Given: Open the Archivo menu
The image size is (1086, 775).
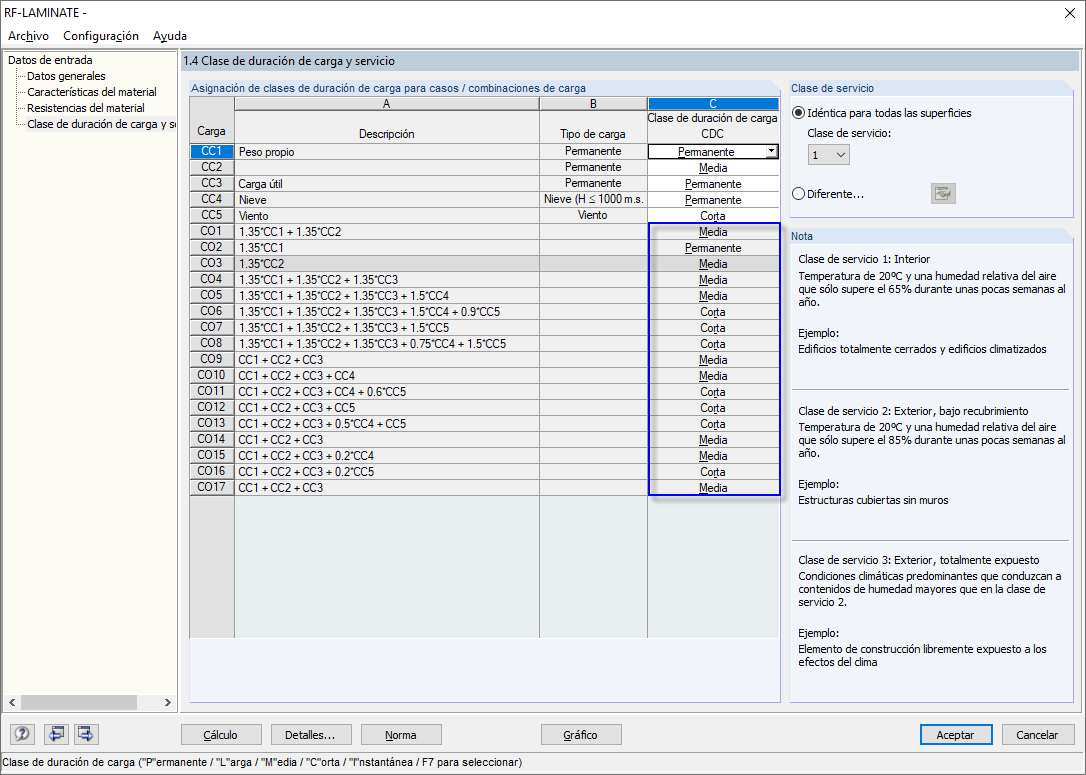Looking at the screenshot, I should pyautogui.click(x=28, y=36).
